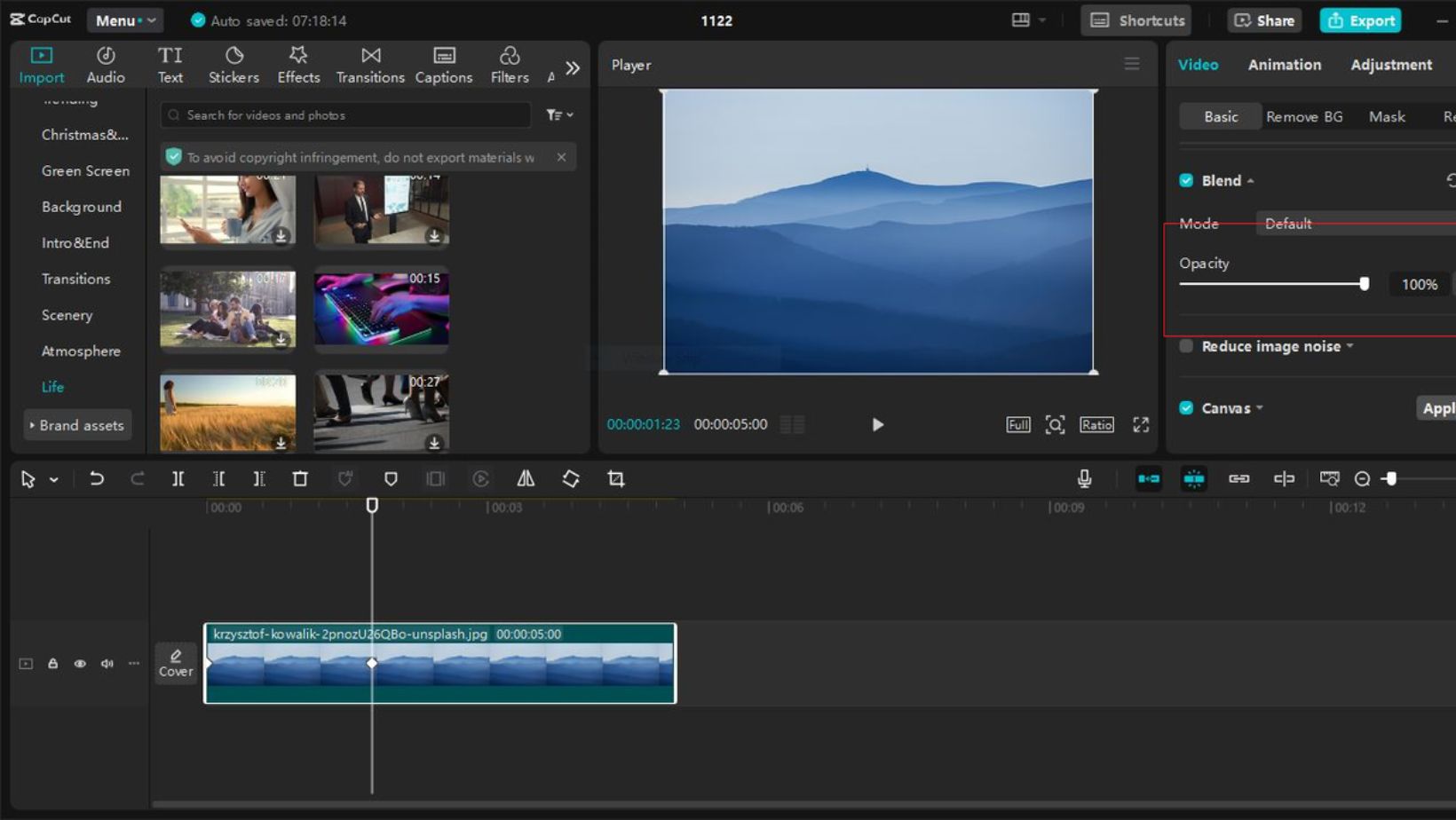
Task: Play the preview video
Action: point(877,424)
